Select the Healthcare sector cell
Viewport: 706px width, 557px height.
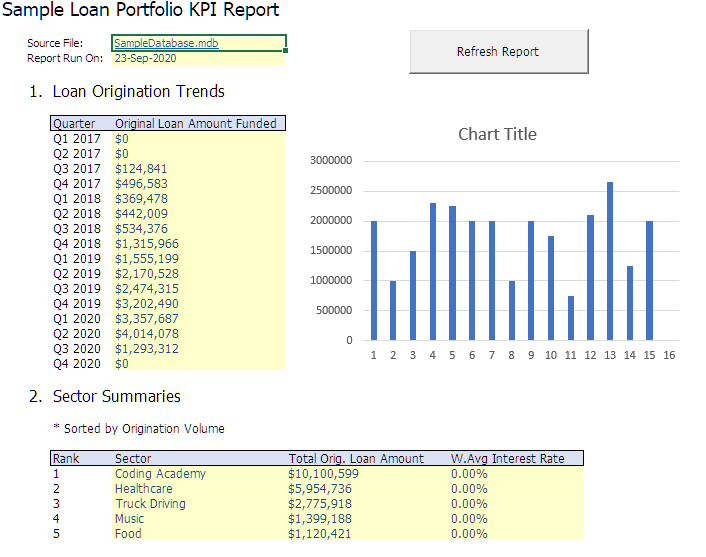144,489
